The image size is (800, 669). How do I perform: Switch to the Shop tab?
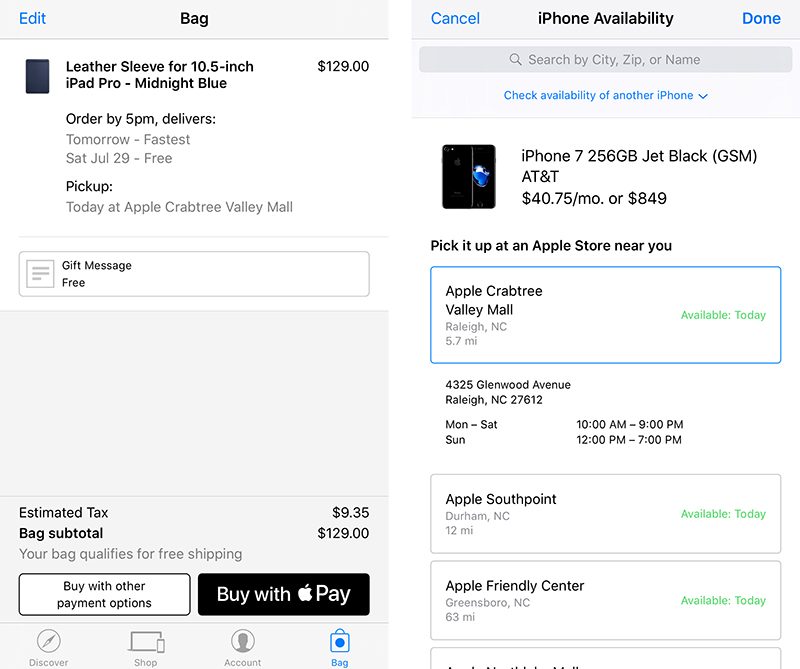146,645
